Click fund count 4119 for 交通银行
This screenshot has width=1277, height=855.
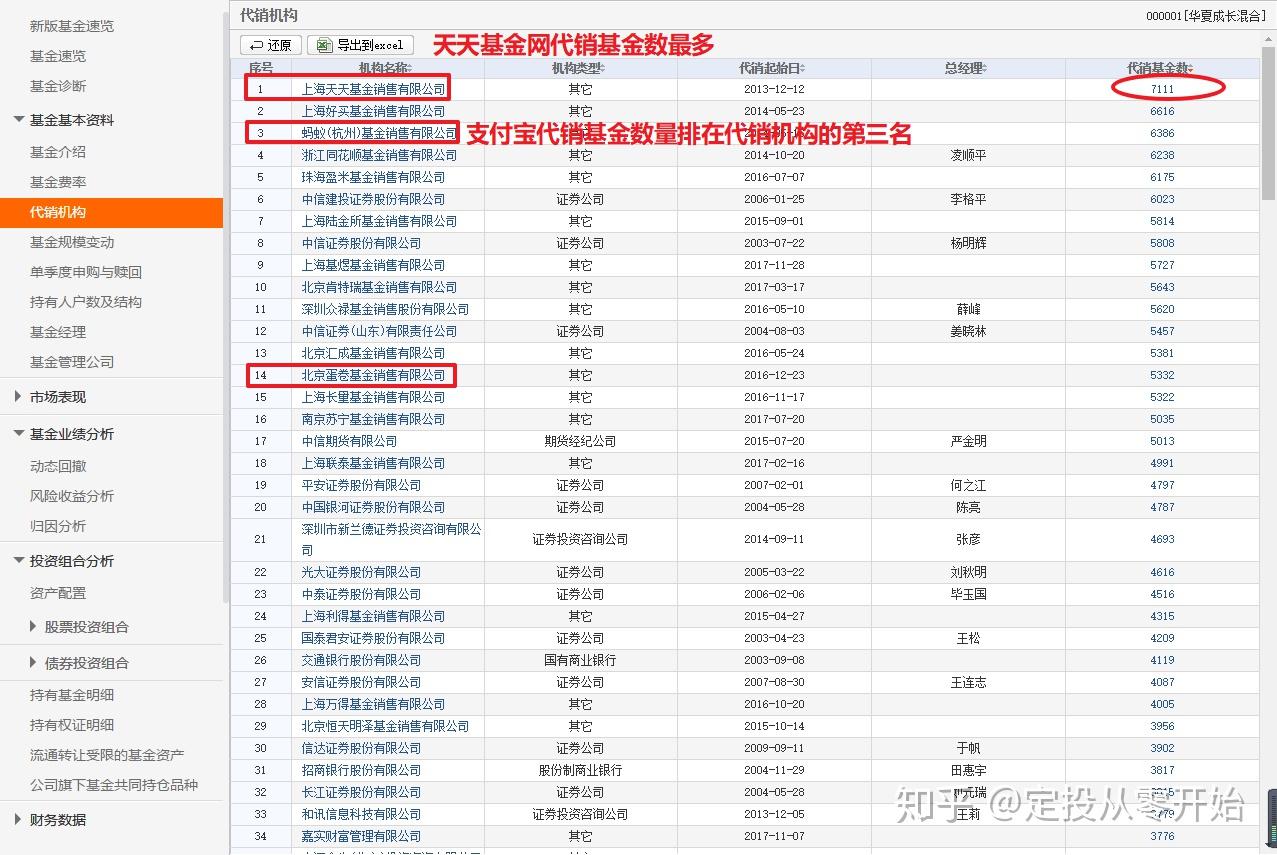pos(1162,660)
